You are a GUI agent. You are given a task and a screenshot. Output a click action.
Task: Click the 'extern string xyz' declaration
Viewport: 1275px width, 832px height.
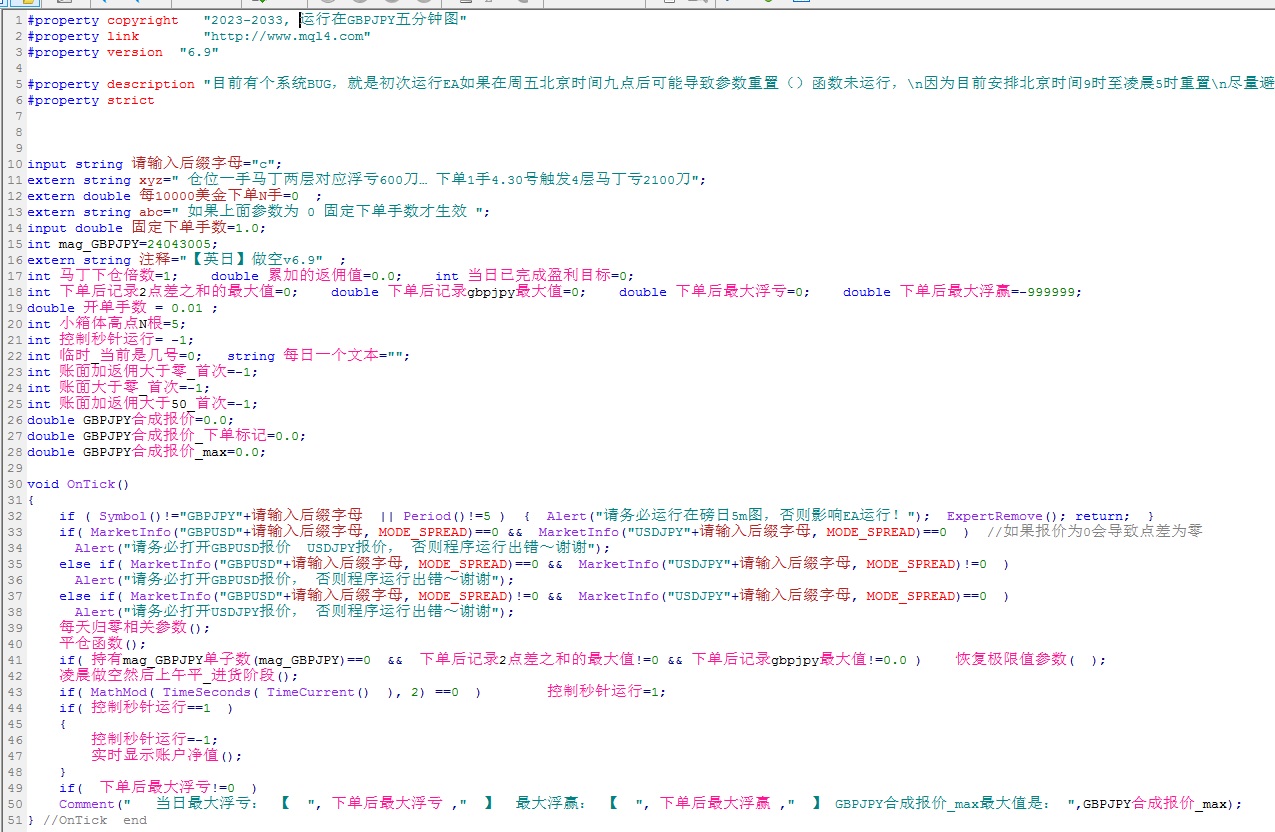coord(367,180)
